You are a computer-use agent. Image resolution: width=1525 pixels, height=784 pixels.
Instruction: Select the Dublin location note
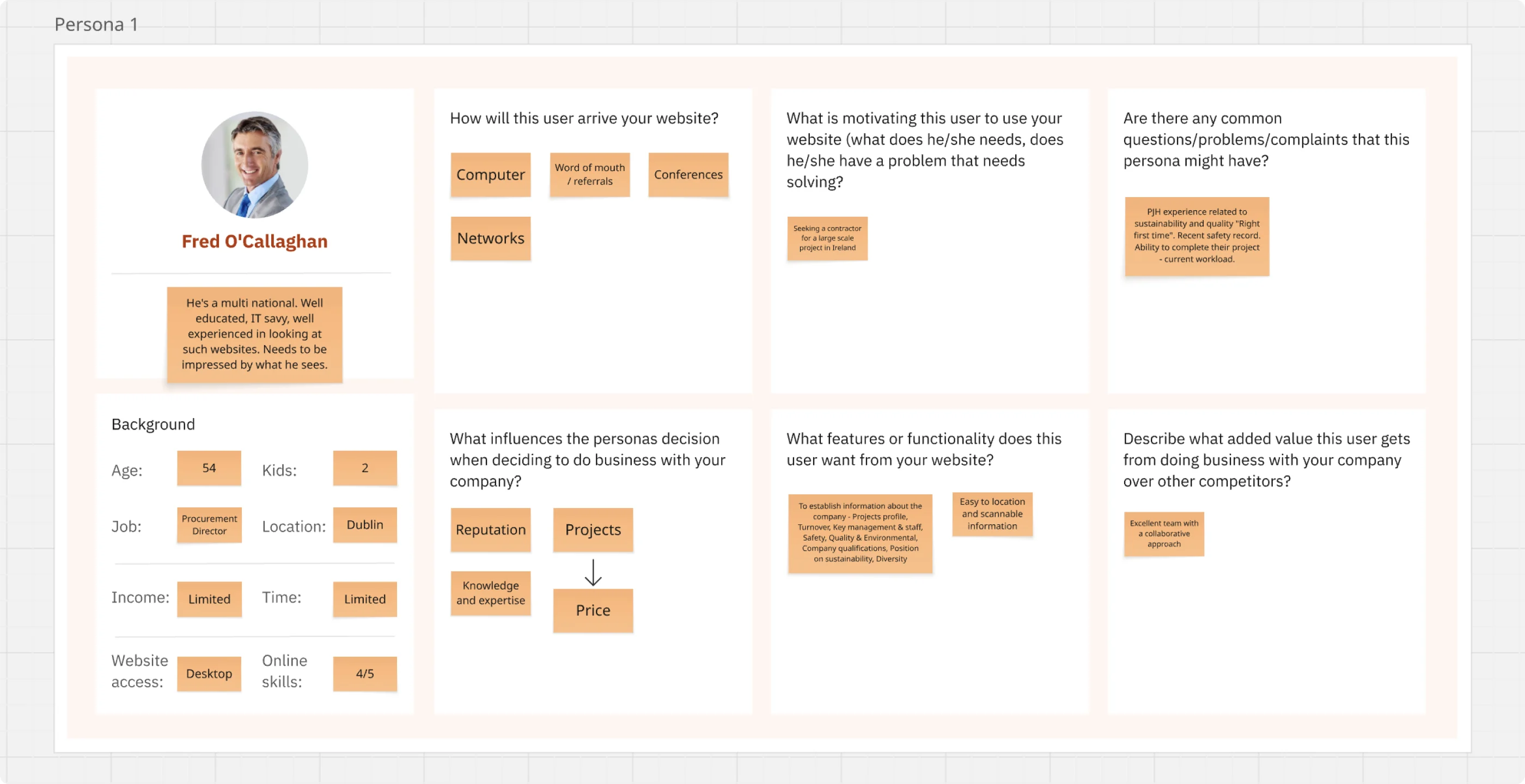pyautogui.click(x=365, y=525)
